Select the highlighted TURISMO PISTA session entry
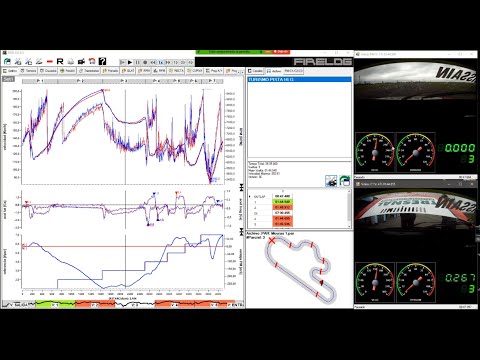Image resolution: width=480 pixels, height=360 pixels. [x=299, y=79]
